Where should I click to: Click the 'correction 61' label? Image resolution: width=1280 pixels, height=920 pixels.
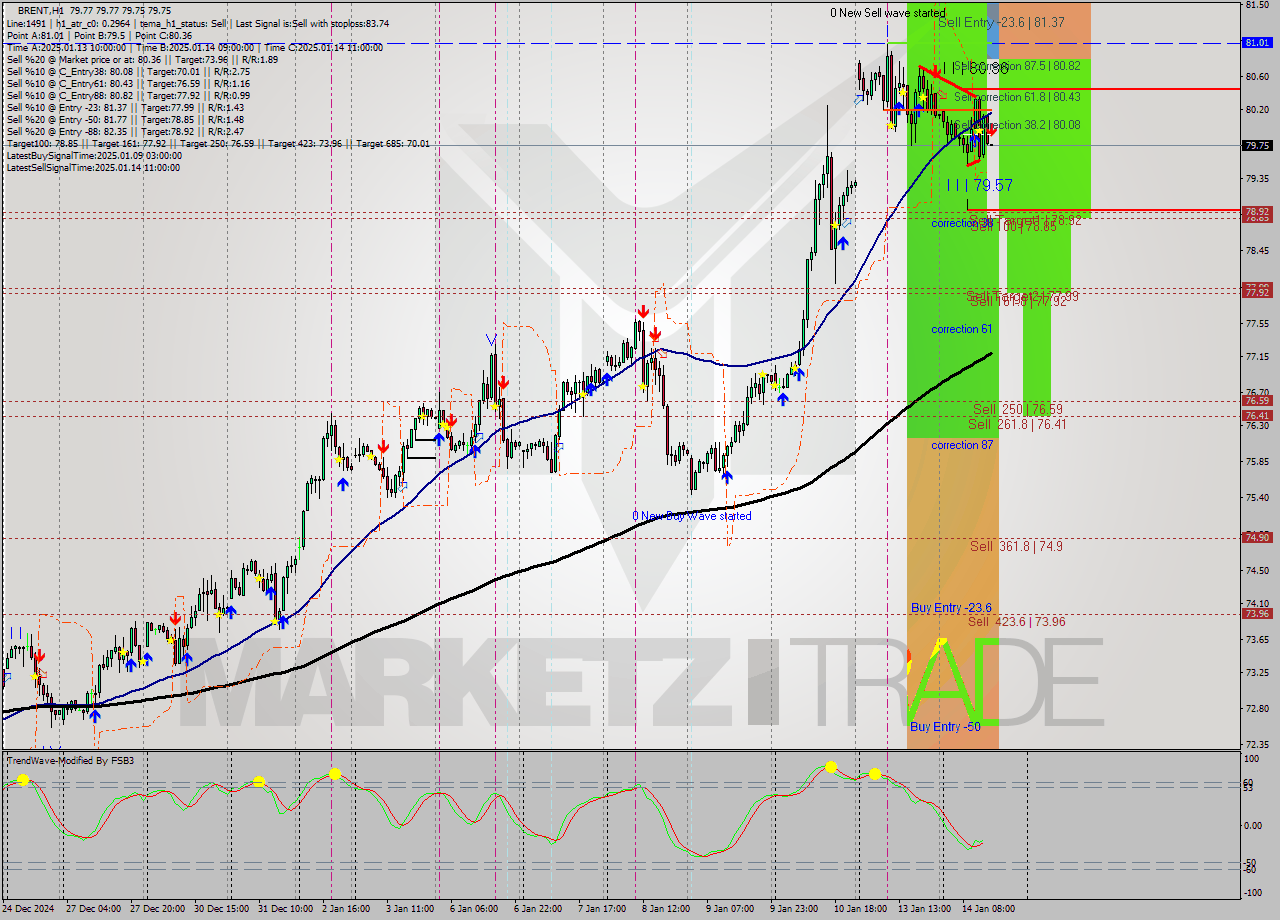pos(962,329)
